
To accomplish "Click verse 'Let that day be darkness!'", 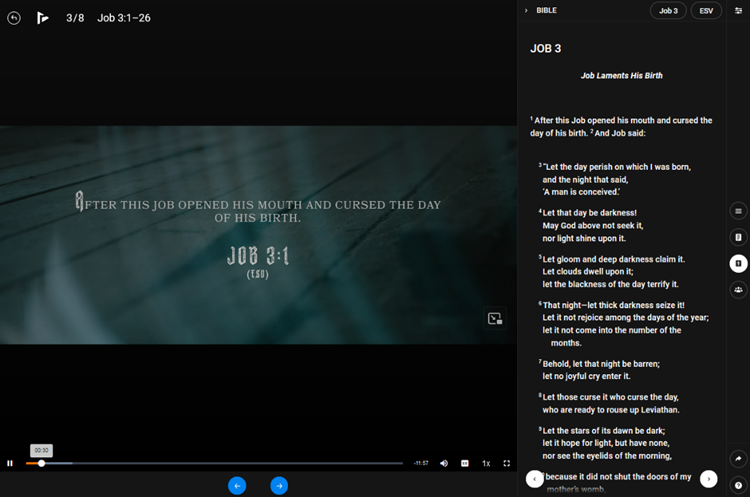I will pos(589,213).
